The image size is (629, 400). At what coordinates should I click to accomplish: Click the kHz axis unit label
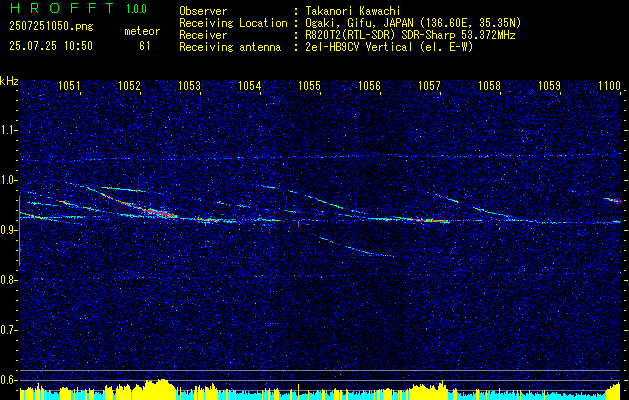pyautogui.click(x=9, y=81)
